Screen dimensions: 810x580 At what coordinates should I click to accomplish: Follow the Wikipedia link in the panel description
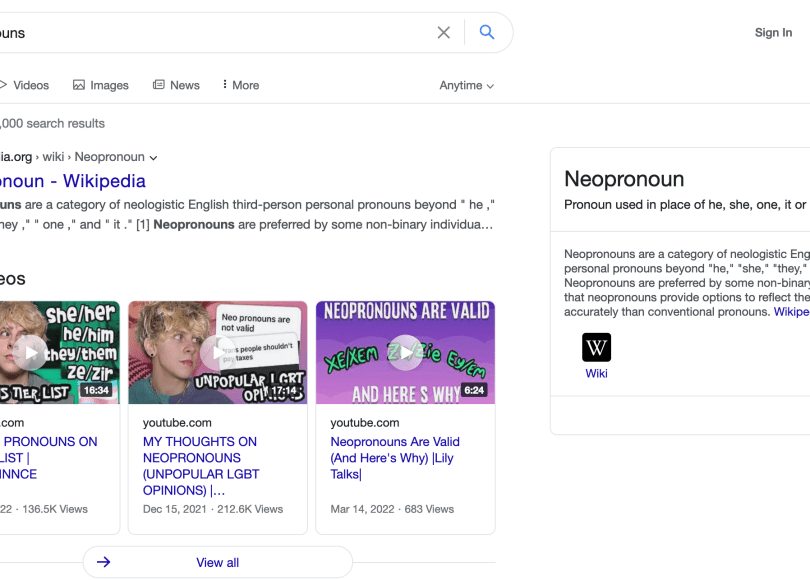(x=791, y=312)
